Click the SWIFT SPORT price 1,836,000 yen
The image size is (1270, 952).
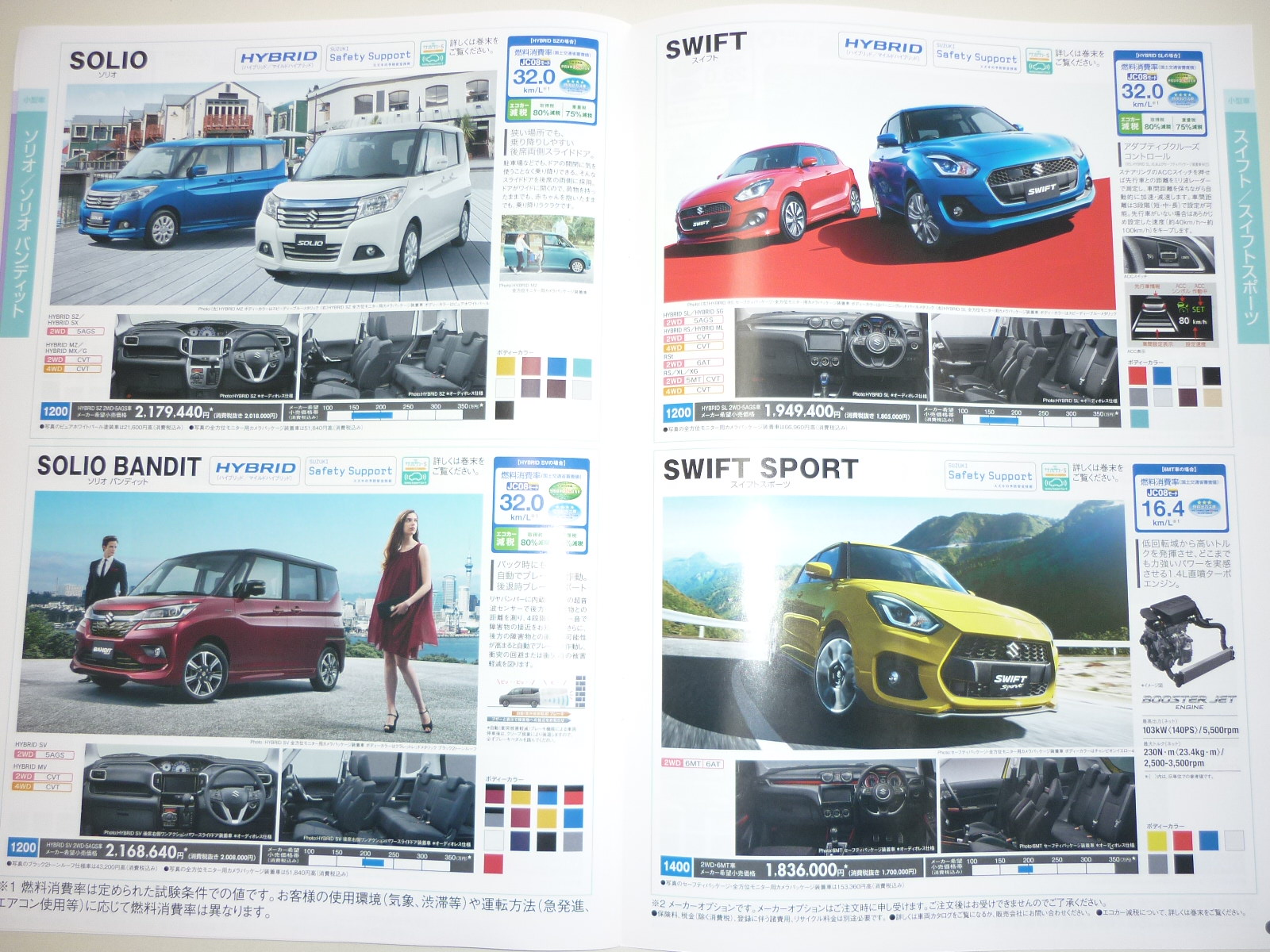pos(802,870)
